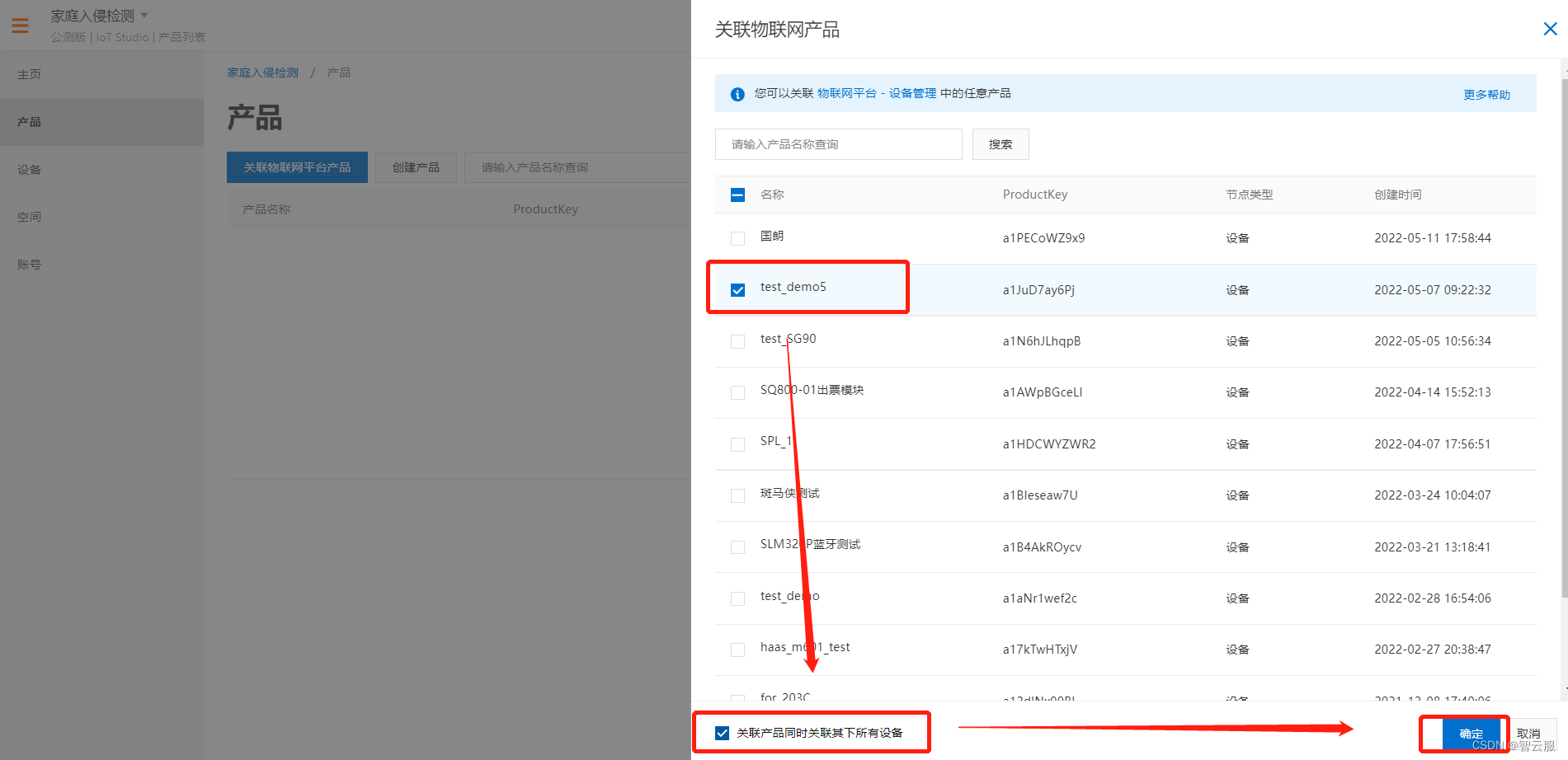Viewport: 1568px width, 760px height.
Task: Close the 关联物联网产品 panel
Action: point(1550,29)
